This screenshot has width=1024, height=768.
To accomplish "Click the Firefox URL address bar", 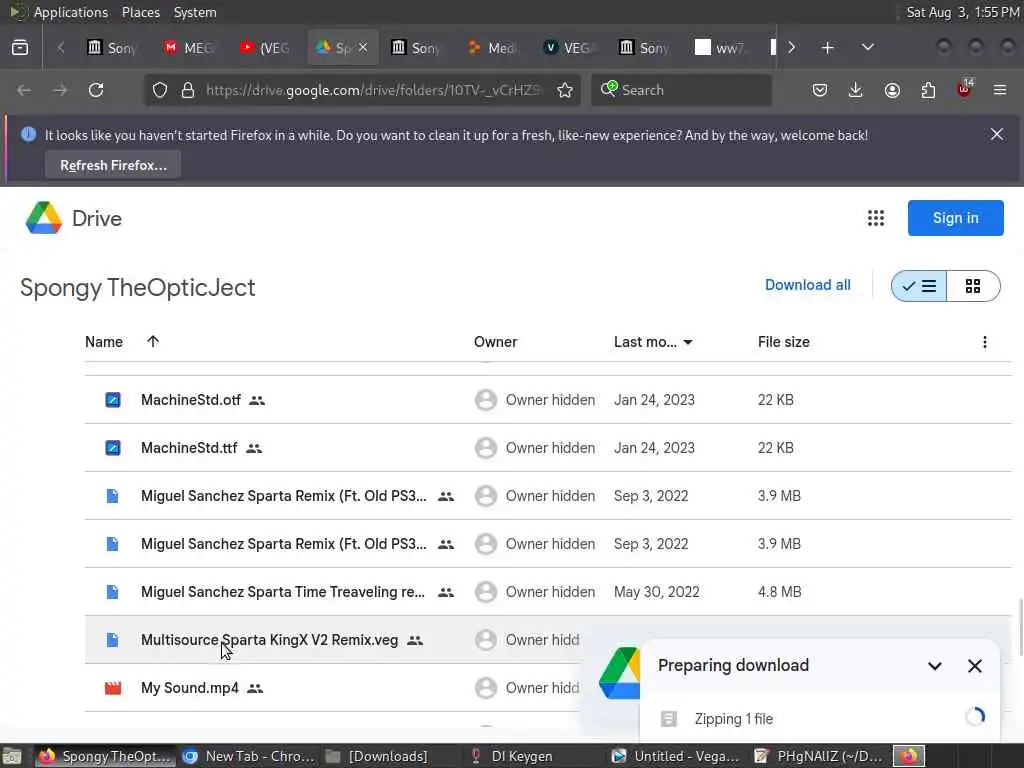I will tap(370, 90).
